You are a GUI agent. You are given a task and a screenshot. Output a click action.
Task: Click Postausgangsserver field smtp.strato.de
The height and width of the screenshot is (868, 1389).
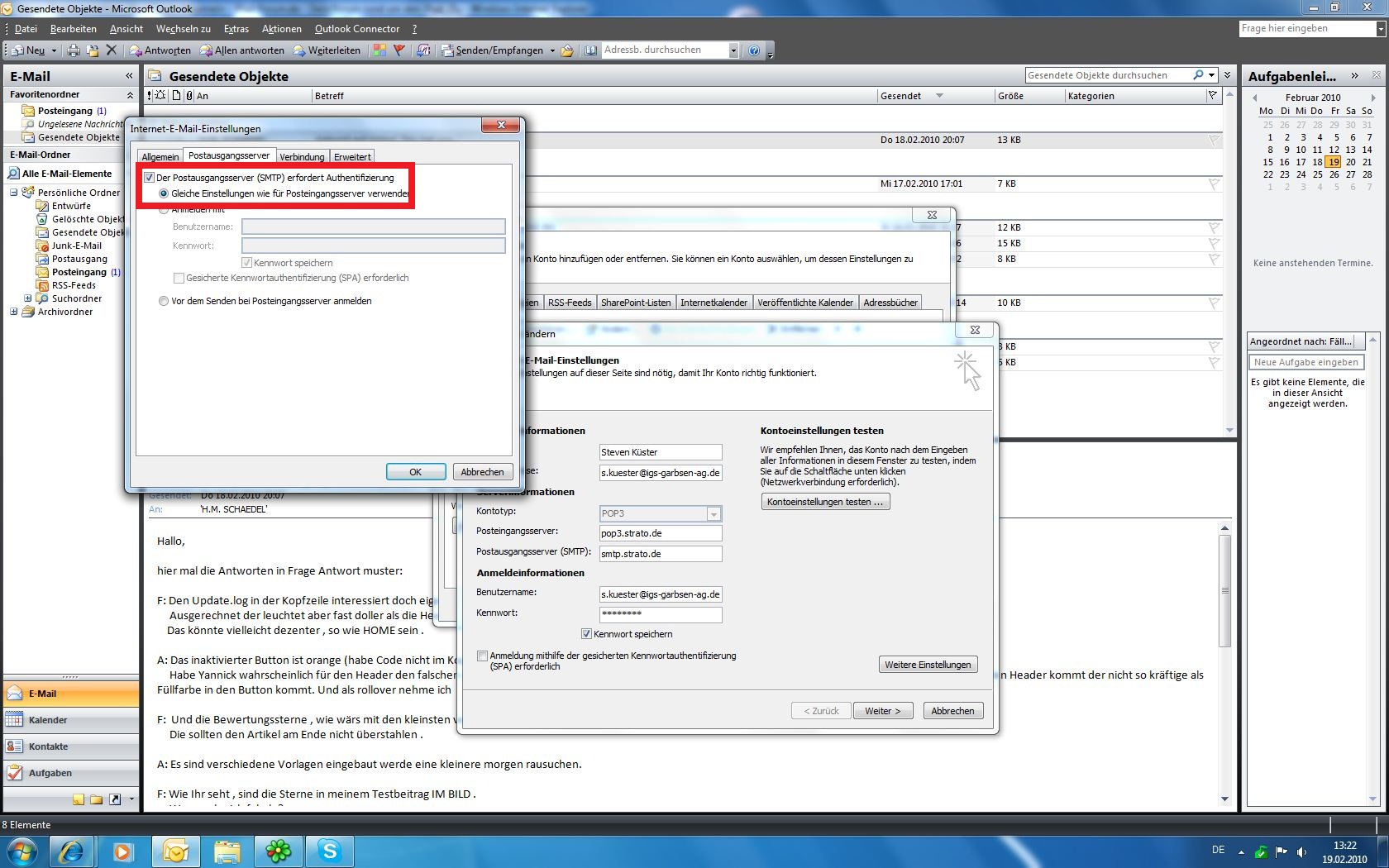point(661,554)
